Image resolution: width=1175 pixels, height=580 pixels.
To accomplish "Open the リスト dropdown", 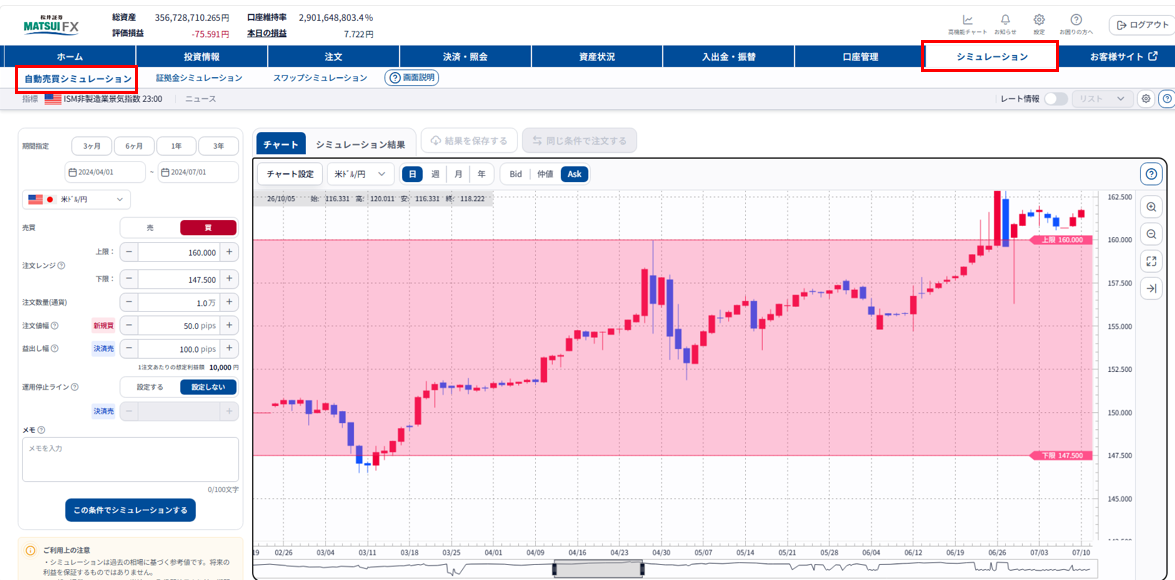I will pyautogui.click(x=1102, y=99).
